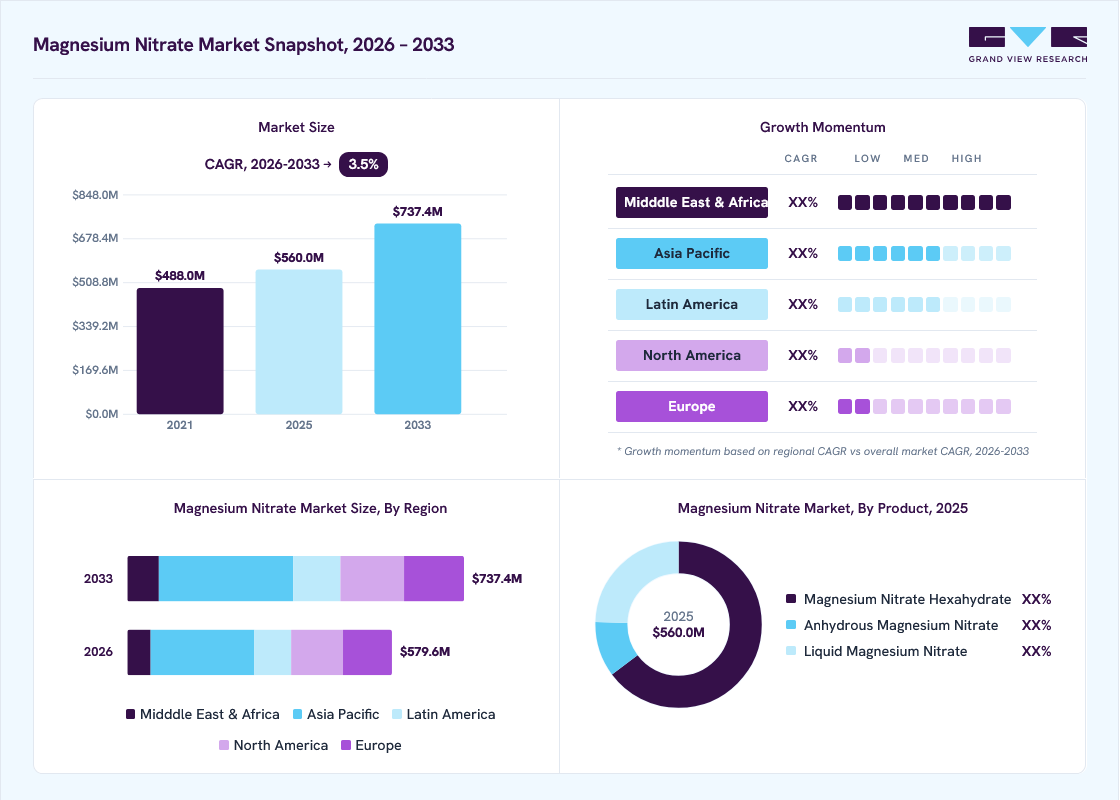Click Anhydrous Magnesium Nitrate legend entry
Screen dimensions: 1120x800
point(919,625)
